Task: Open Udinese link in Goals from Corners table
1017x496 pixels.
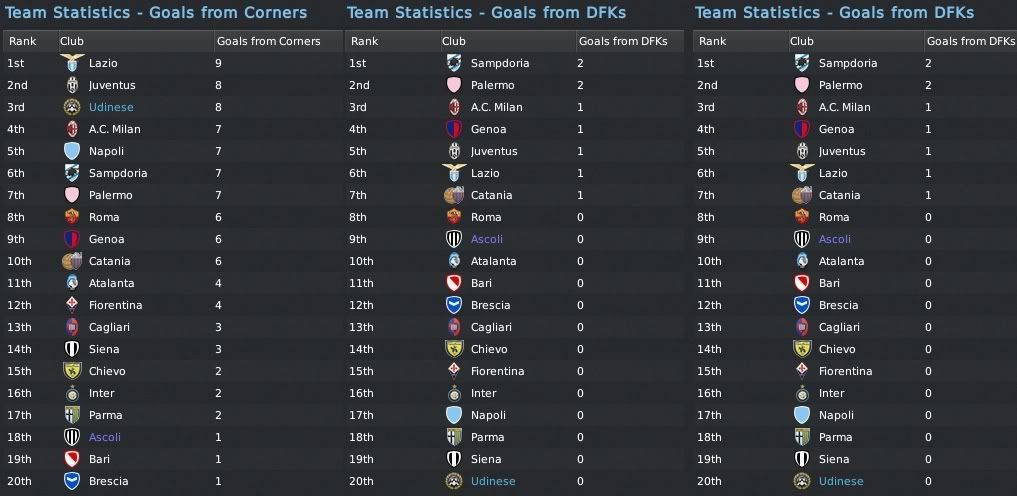Action: click(110, 107)
